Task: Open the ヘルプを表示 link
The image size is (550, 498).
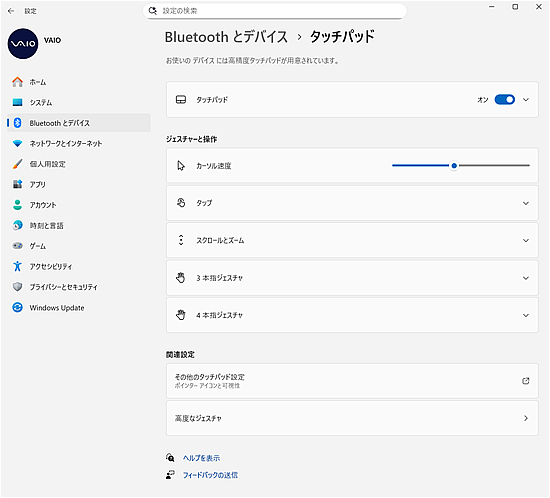Action: pyautogui.click(x=201, y=458)
